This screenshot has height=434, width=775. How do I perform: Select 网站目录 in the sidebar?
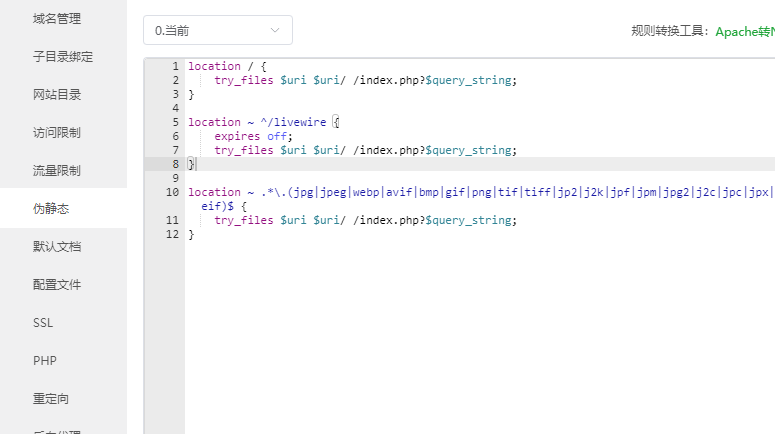click(x=57, y=95)
